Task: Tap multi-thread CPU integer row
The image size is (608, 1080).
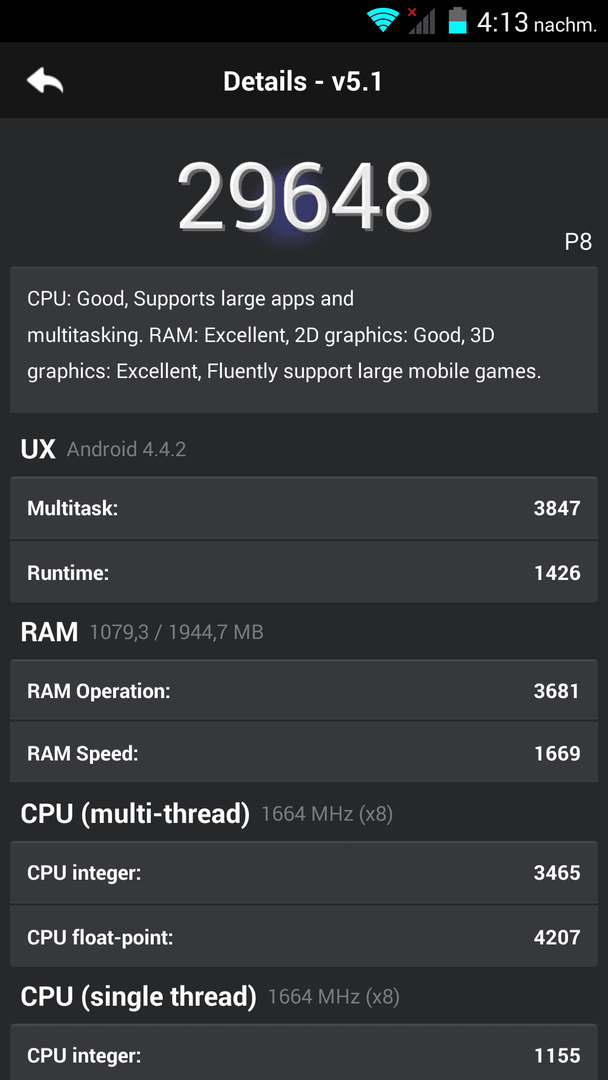Action: point(304,873)
